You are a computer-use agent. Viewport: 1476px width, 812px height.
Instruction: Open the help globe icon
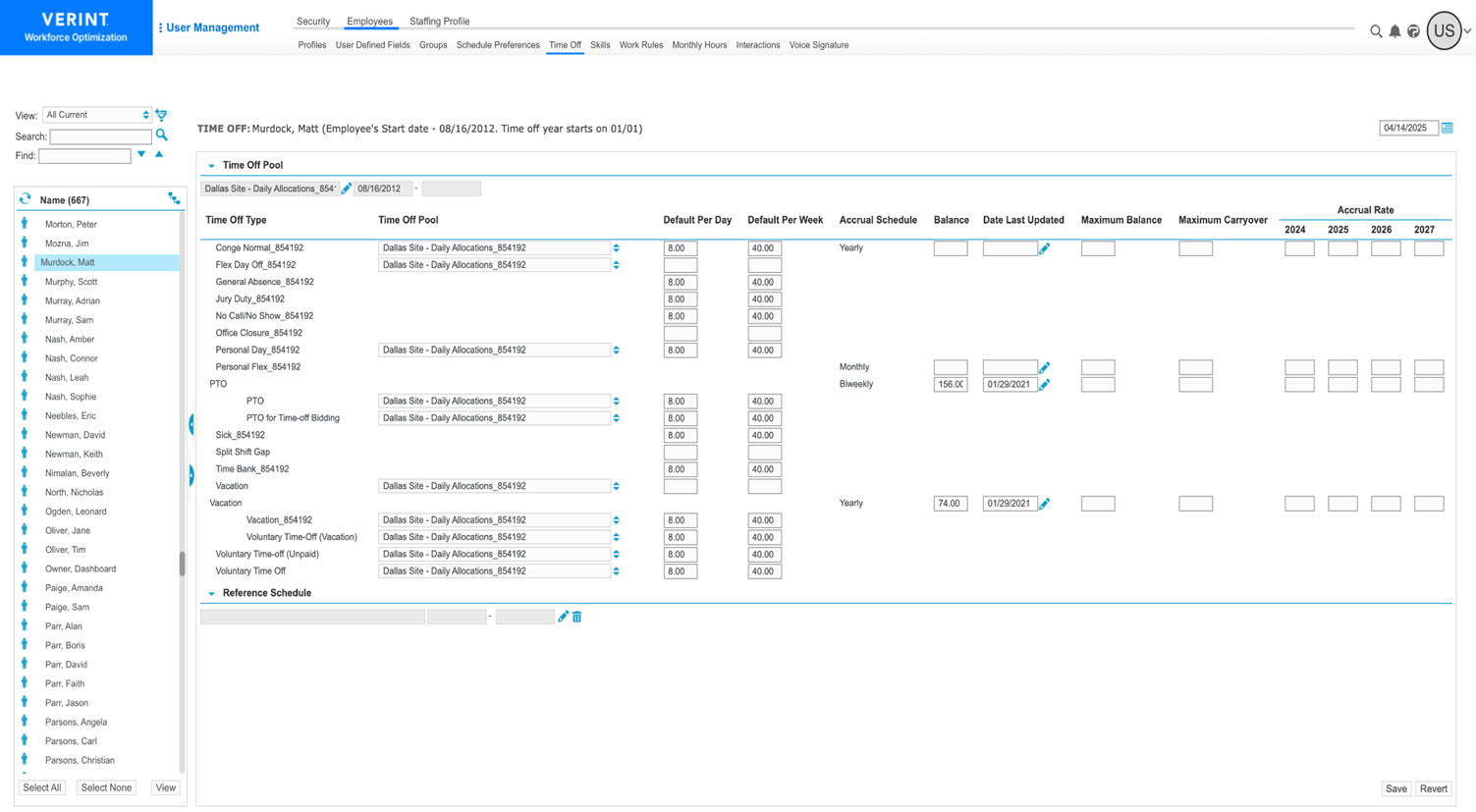(1413, 31)
